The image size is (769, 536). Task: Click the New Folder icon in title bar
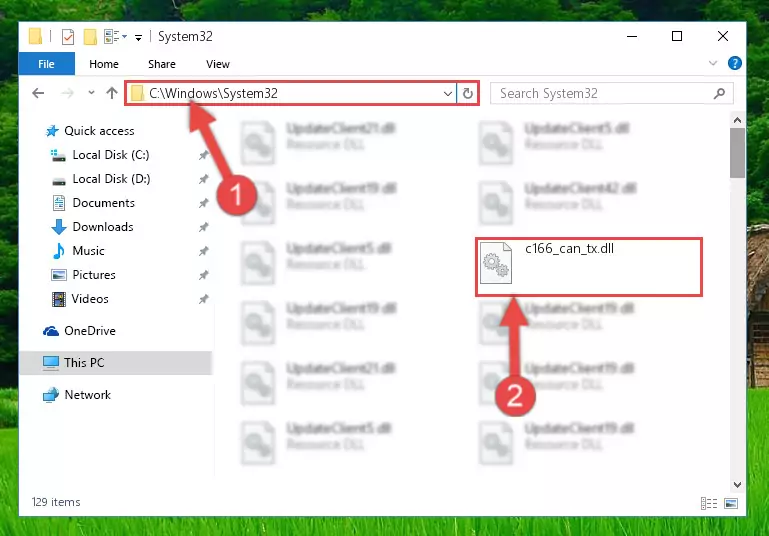pyautogui.click(x=90, y=37)
